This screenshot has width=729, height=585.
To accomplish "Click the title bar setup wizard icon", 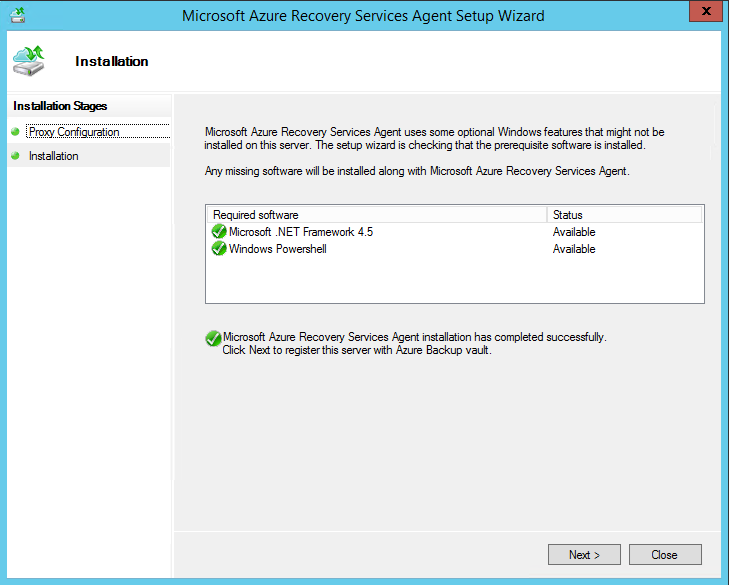I will coord(17,15).
